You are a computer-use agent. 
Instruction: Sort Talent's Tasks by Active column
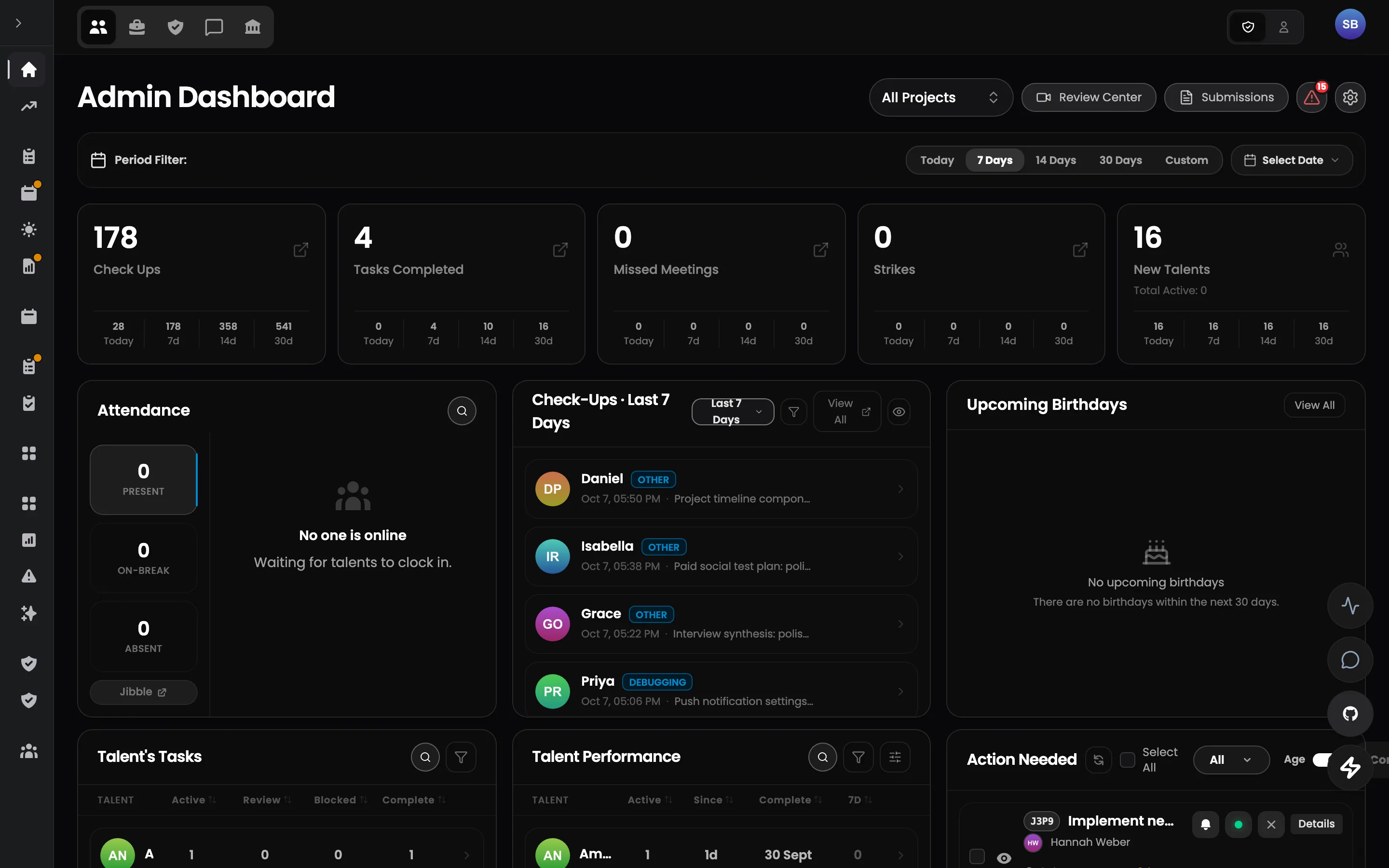pyautogui.click(x=194, y=800)
